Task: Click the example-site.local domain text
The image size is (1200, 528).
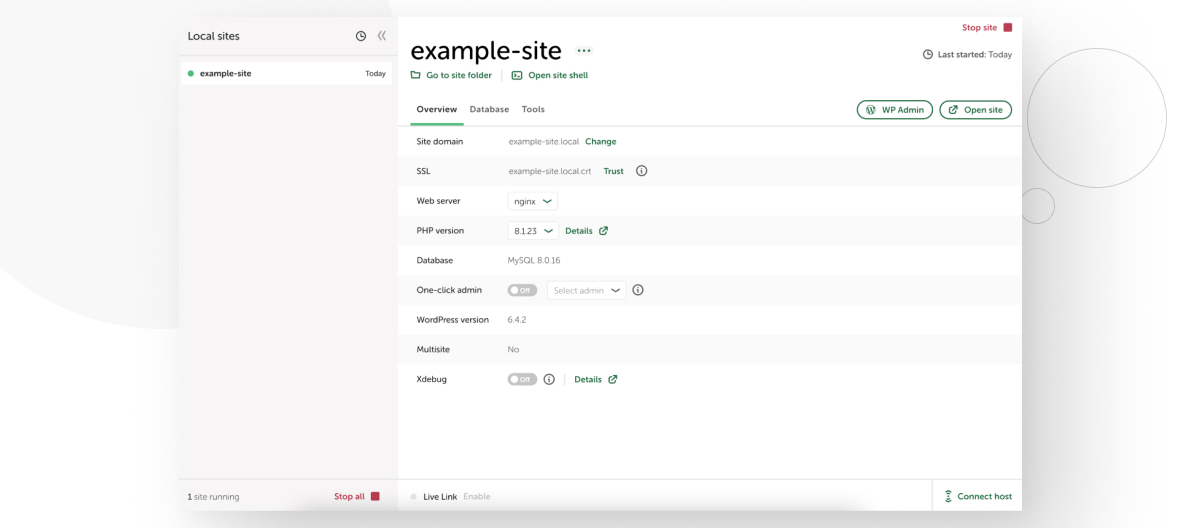Action: tap(544, 141)
